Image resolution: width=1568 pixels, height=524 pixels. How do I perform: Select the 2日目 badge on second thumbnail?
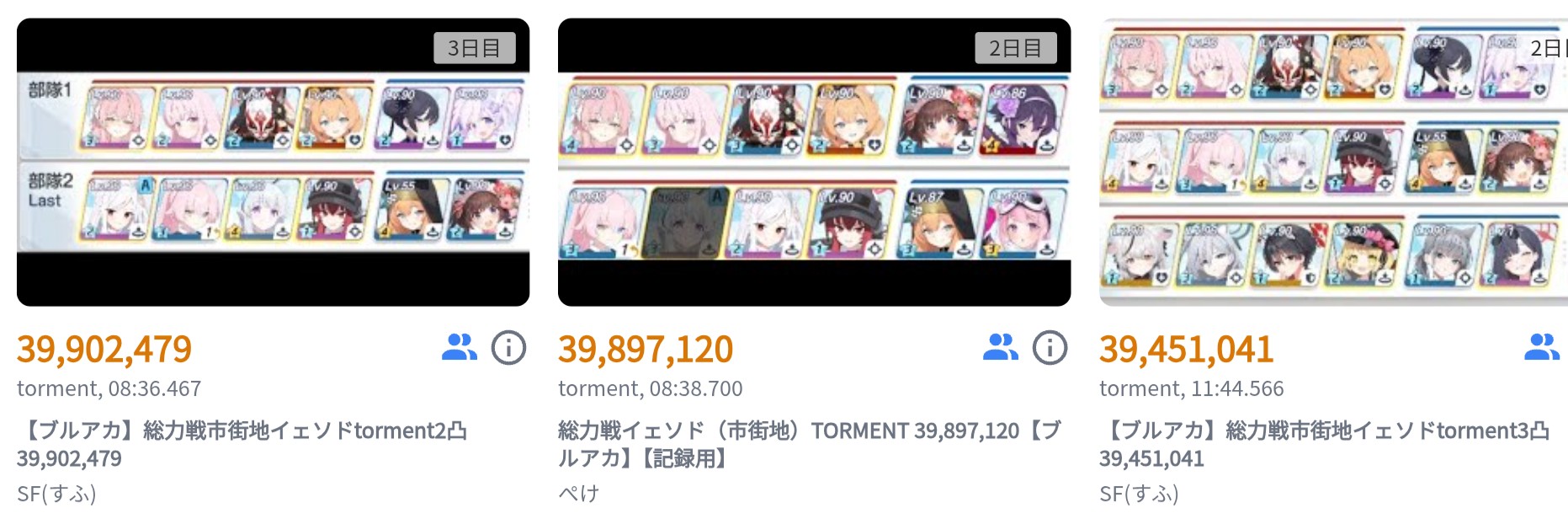pos(1015,48)
